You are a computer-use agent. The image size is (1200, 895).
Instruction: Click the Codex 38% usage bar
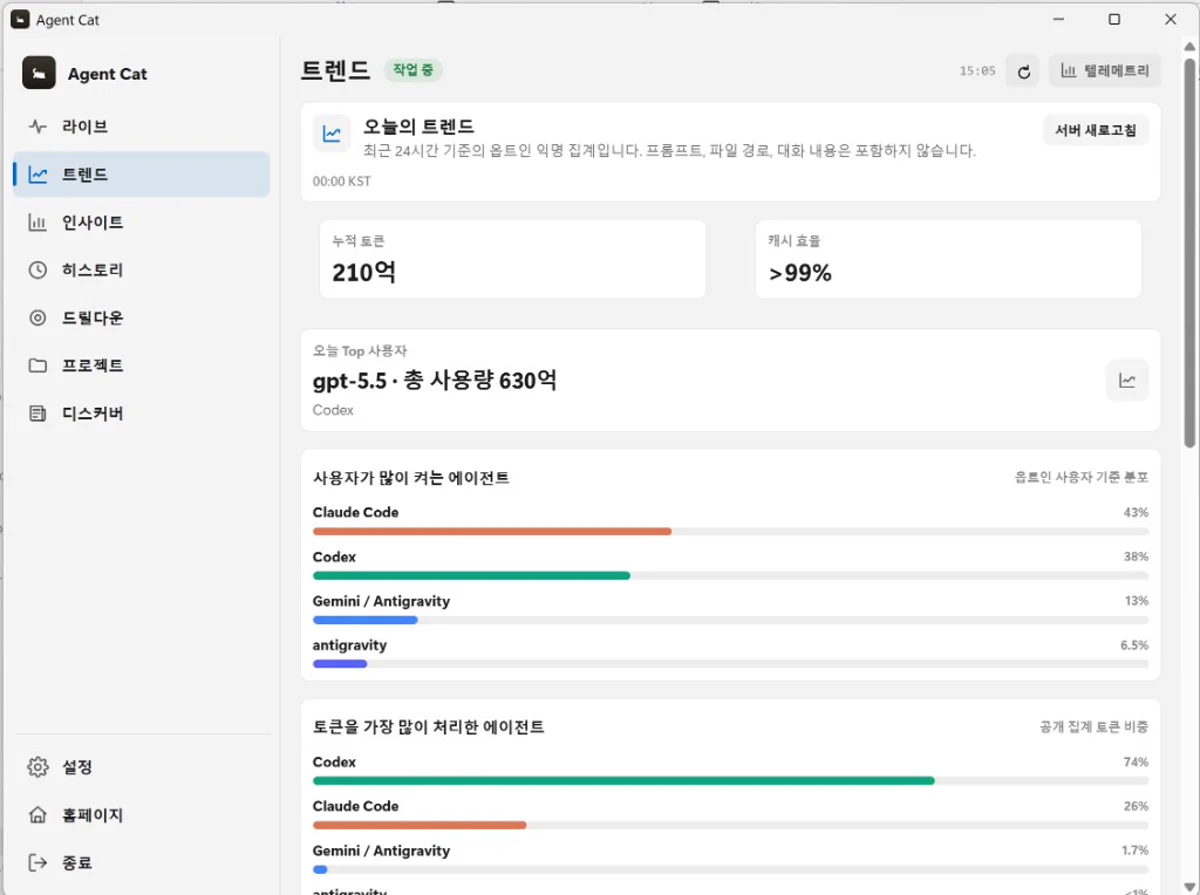pos(731,575)
